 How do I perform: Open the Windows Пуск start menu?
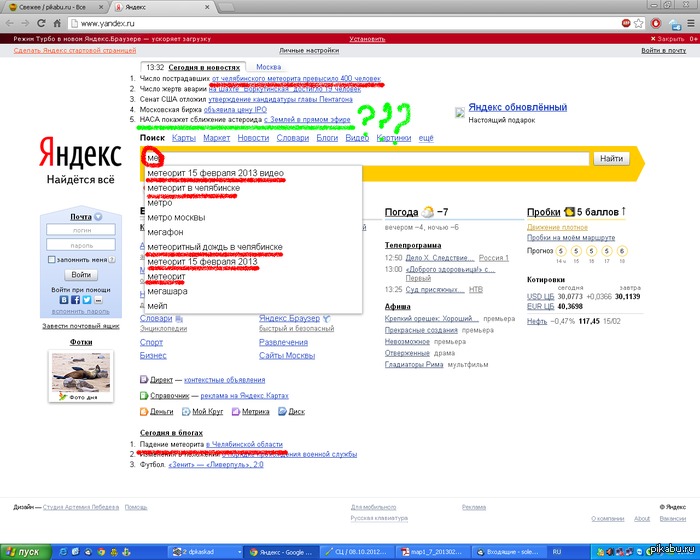point(24,551)
